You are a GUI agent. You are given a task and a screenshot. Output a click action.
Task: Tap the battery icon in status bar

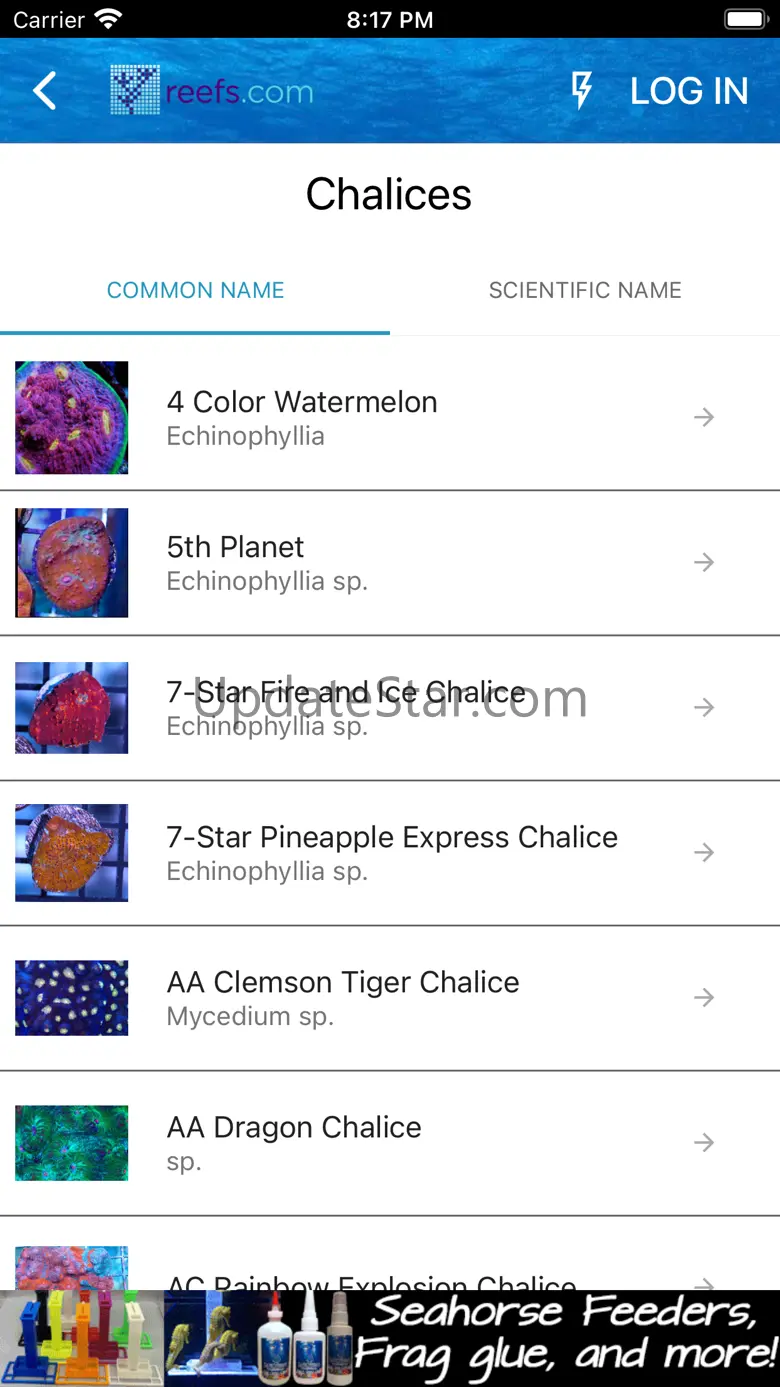pos(744,19)
